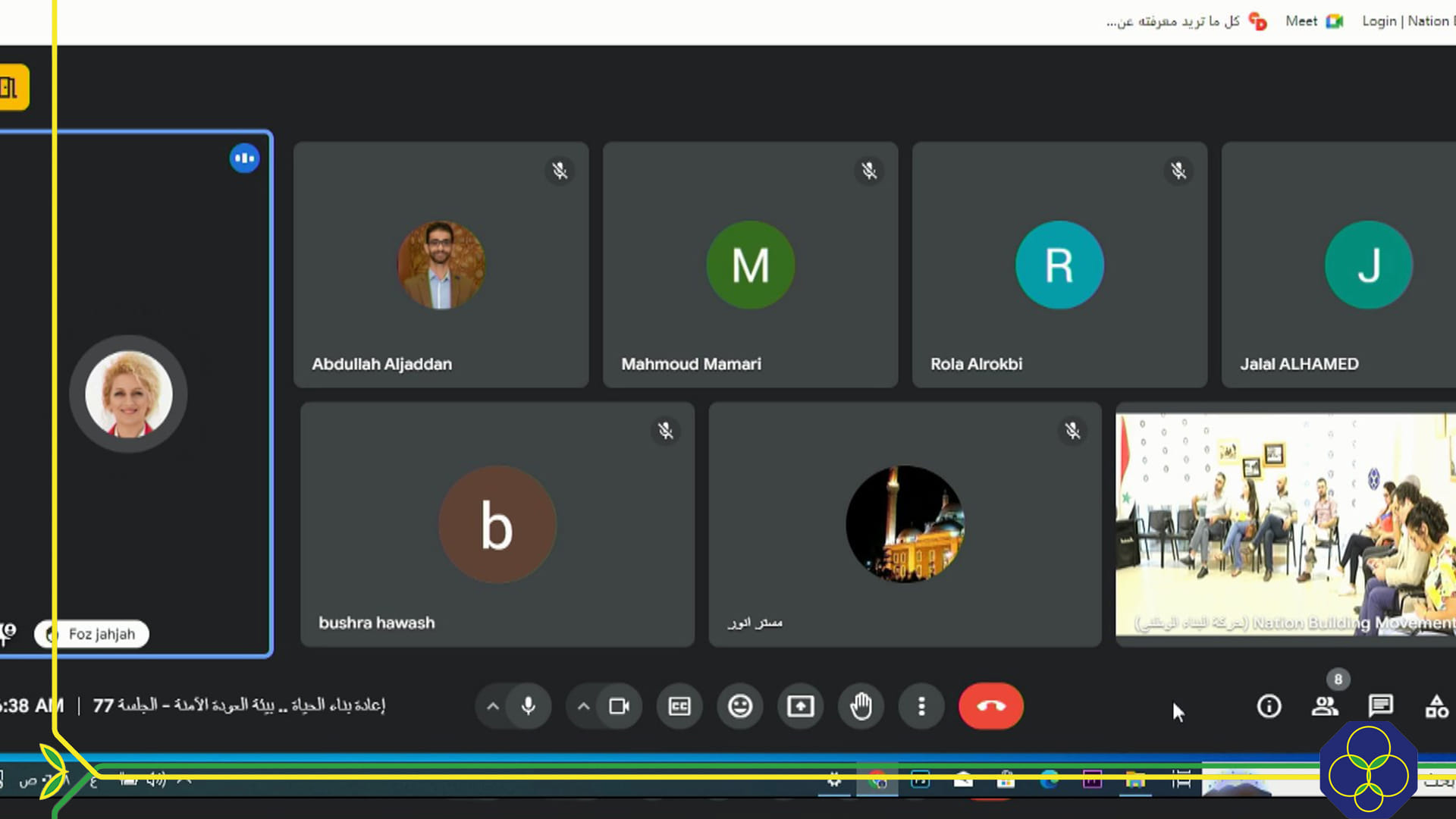The height and width of the screenshot is (819, 1456).
Task: Click the present screen icon
Action: 800,706
